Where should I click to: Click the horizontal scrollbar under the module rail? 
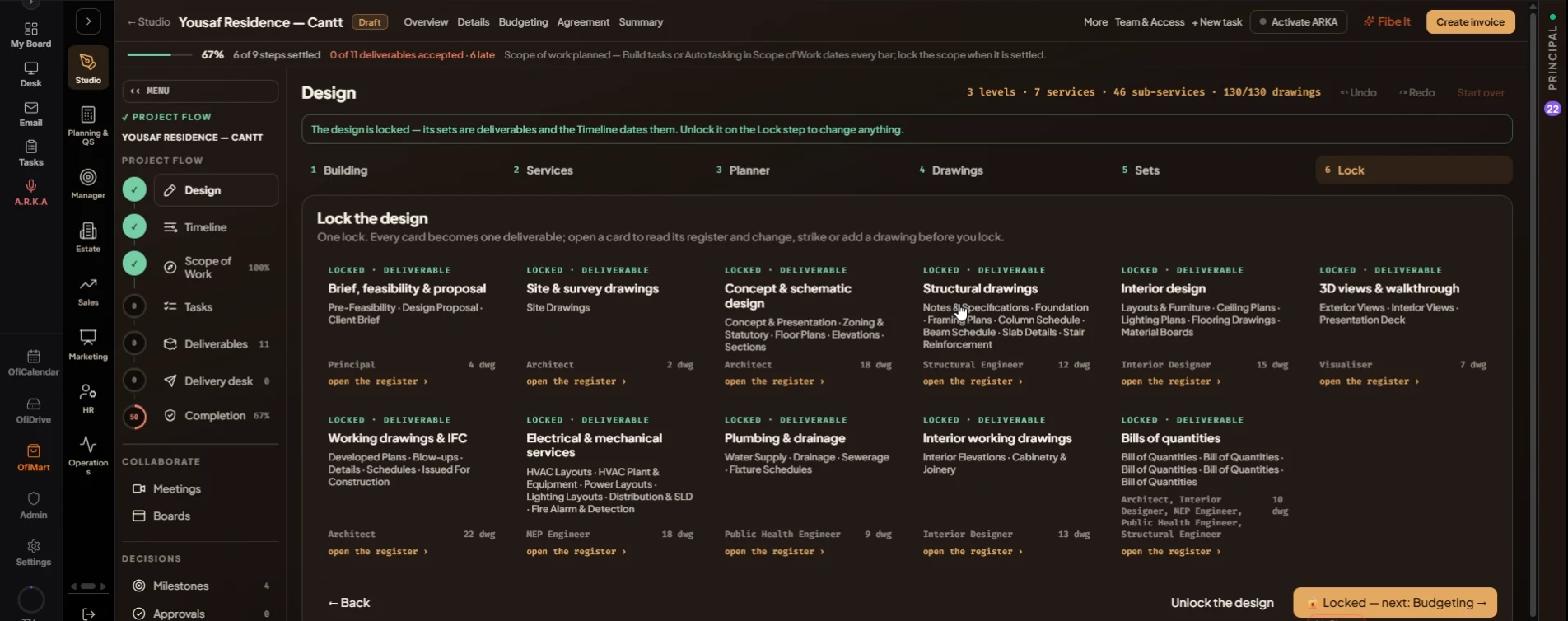point(88,586)
